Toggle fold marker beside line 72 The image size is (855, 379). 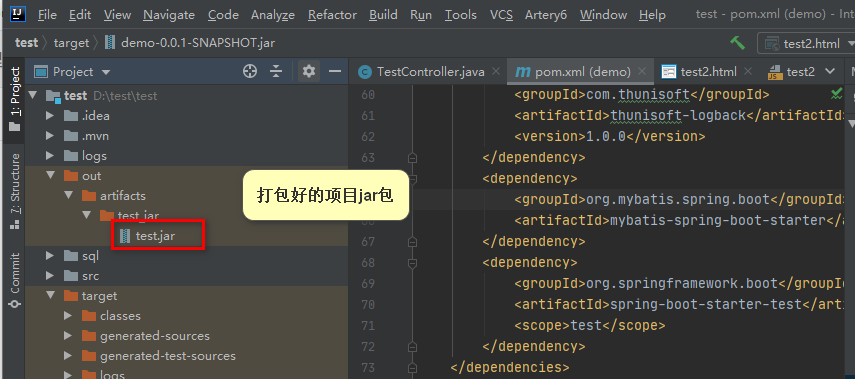[412, 346]
